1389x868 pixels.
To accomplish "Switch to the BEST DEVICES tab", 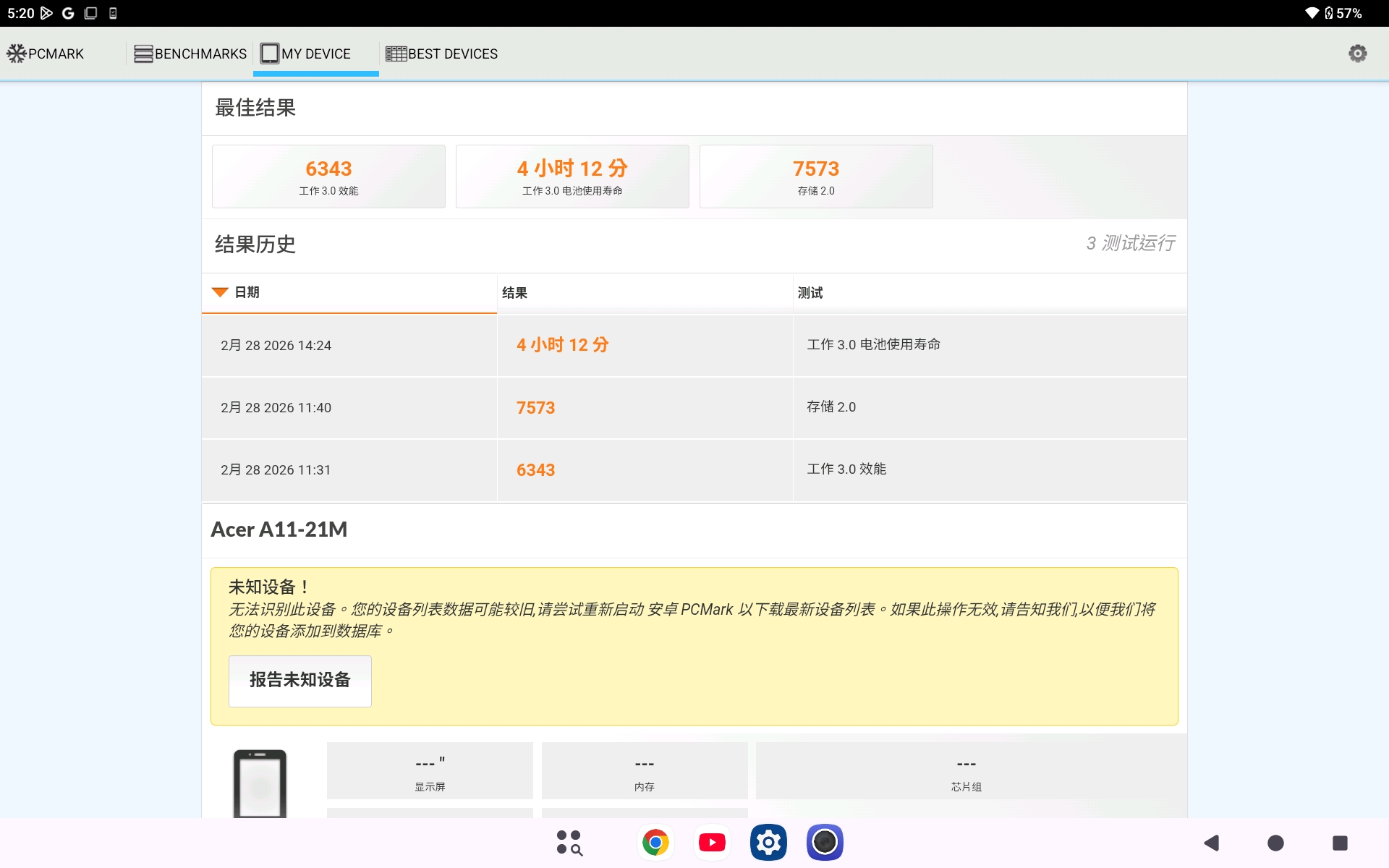I will [442, 54].
